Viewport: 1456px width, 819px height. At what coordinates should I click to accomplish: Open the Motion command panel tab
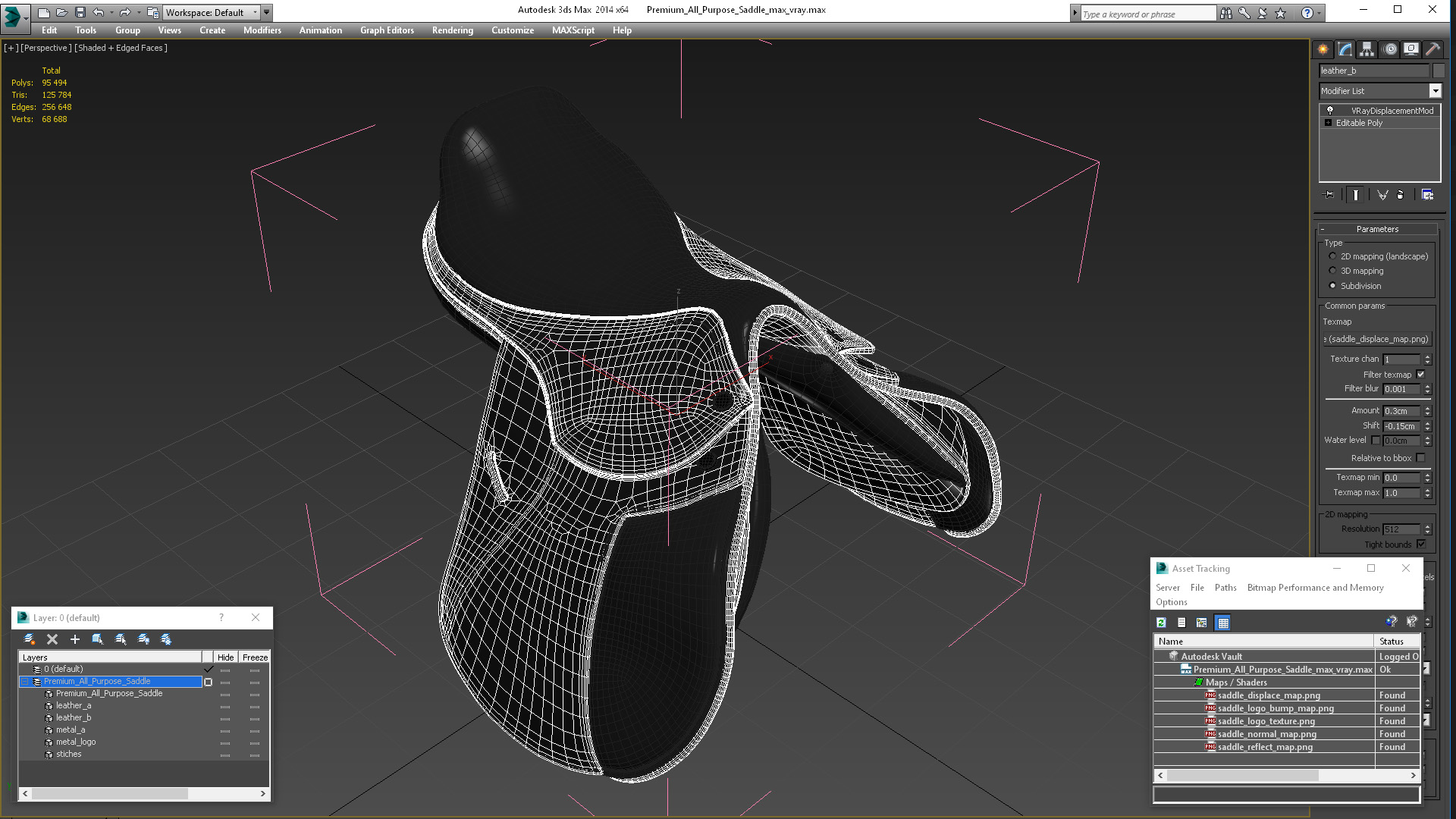pyautogui.click(x=1390, y=49)
